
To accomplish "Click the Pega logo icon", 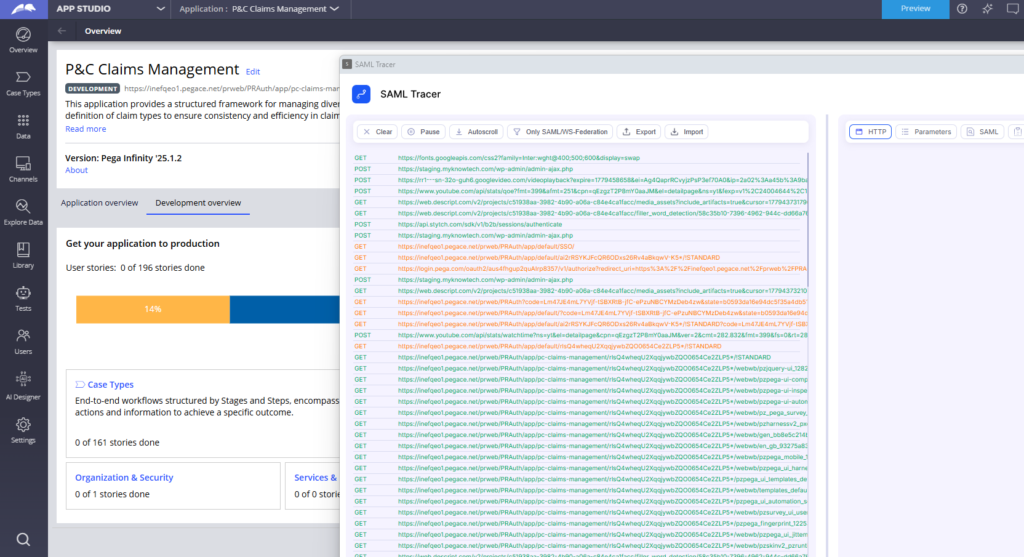I will click(x=24, y=8).
